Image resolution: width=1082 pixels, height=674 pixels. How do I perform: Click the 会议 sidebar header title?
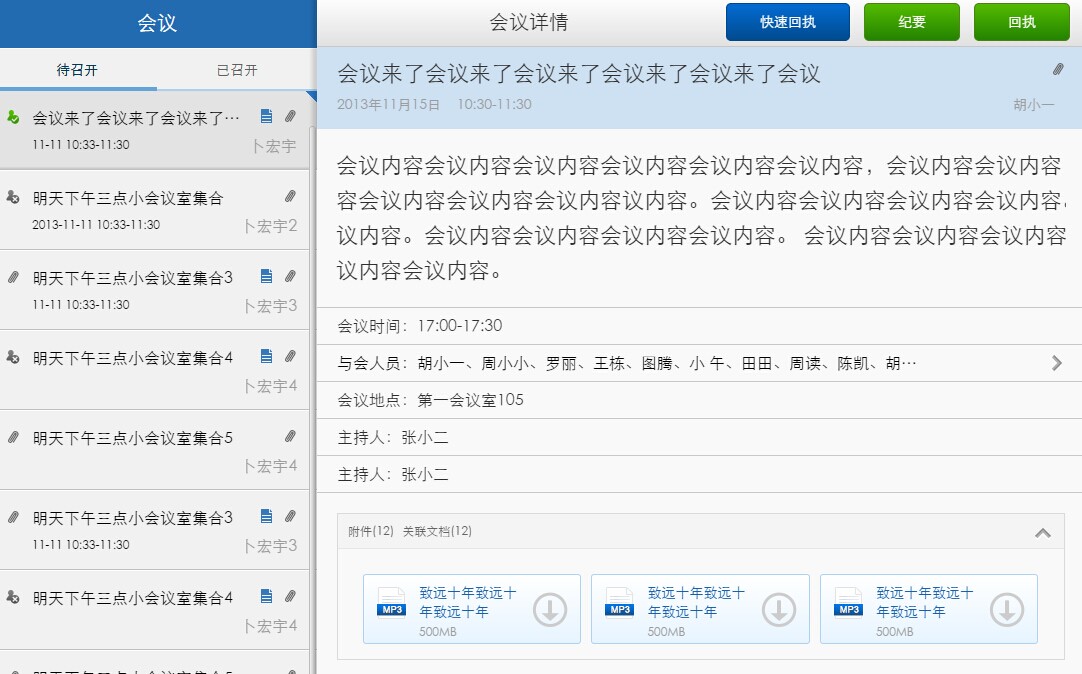(x=157, y=23)
